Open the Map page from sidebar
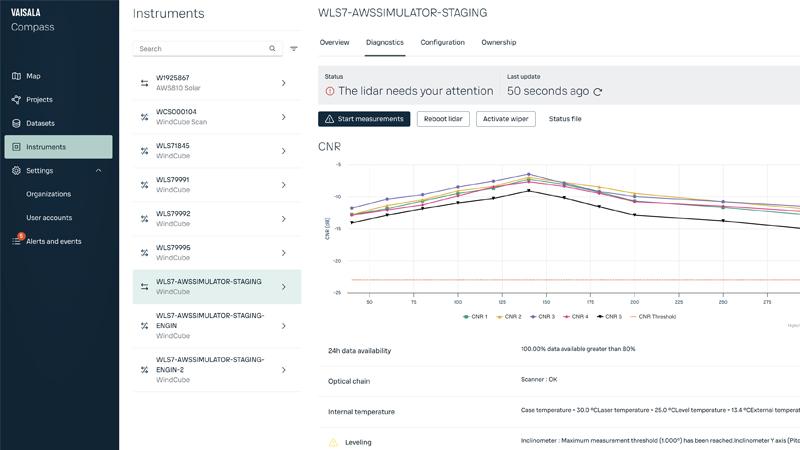800x450 pixels. point(34,76)
